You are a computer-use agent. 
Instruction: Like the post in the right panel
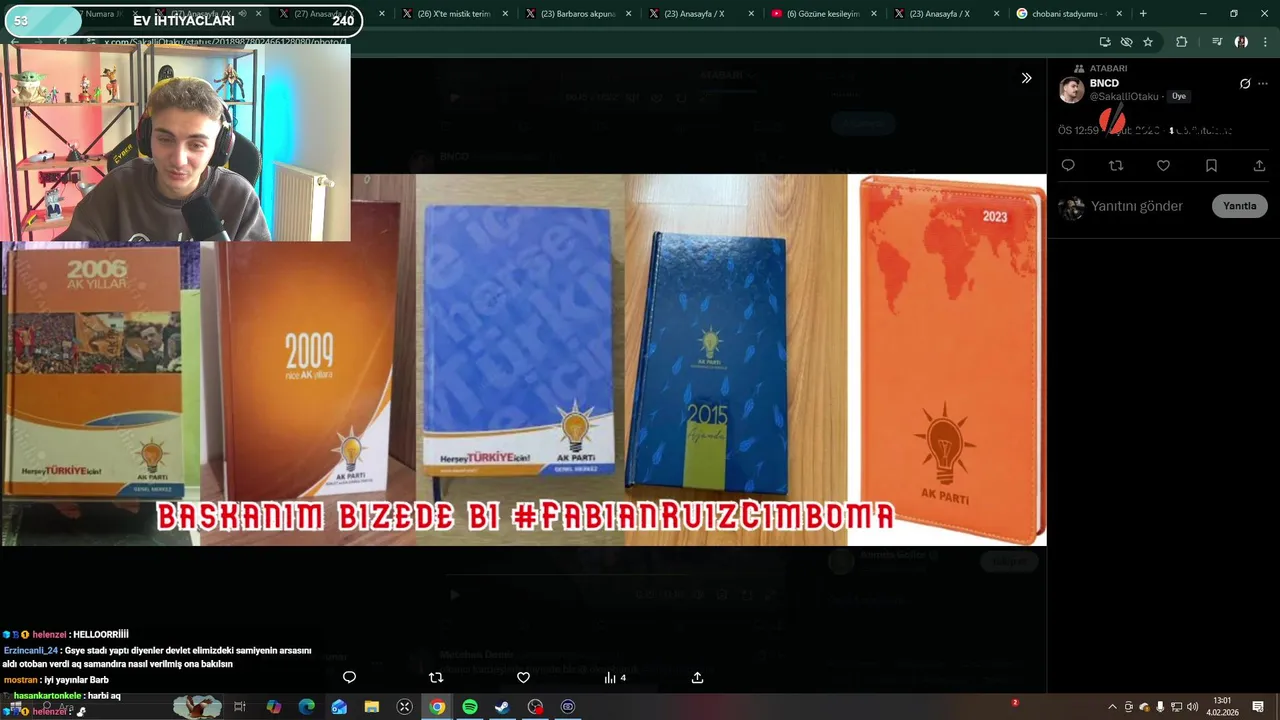click(x=1163, y=165)
